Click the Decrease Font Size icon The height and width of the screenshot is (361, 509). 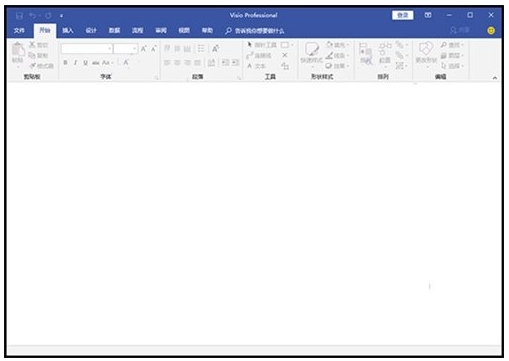154,49
